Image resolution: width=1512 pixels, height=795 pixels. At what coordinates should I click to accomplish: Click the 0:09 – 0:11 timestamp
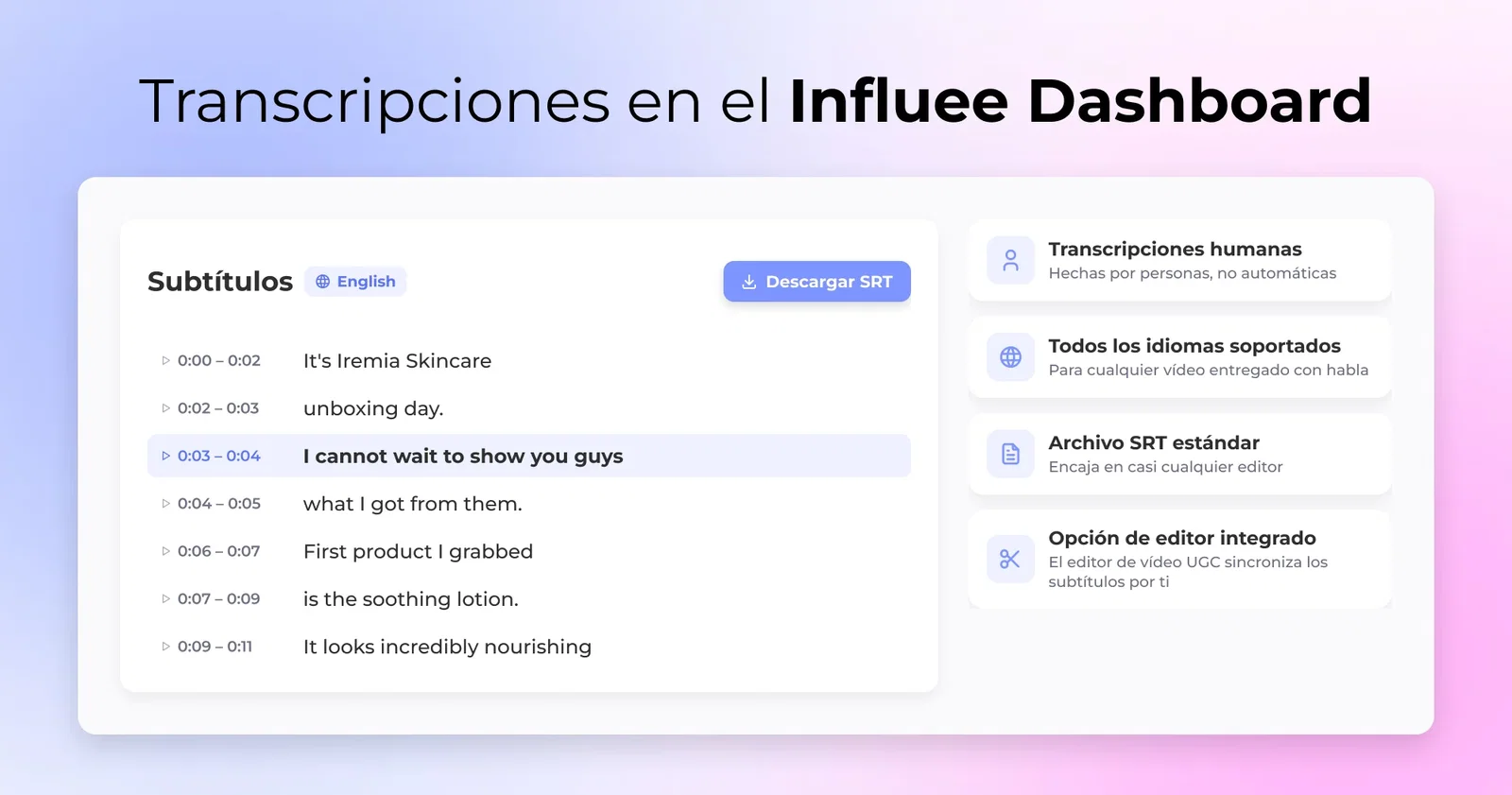click(215, 647)
